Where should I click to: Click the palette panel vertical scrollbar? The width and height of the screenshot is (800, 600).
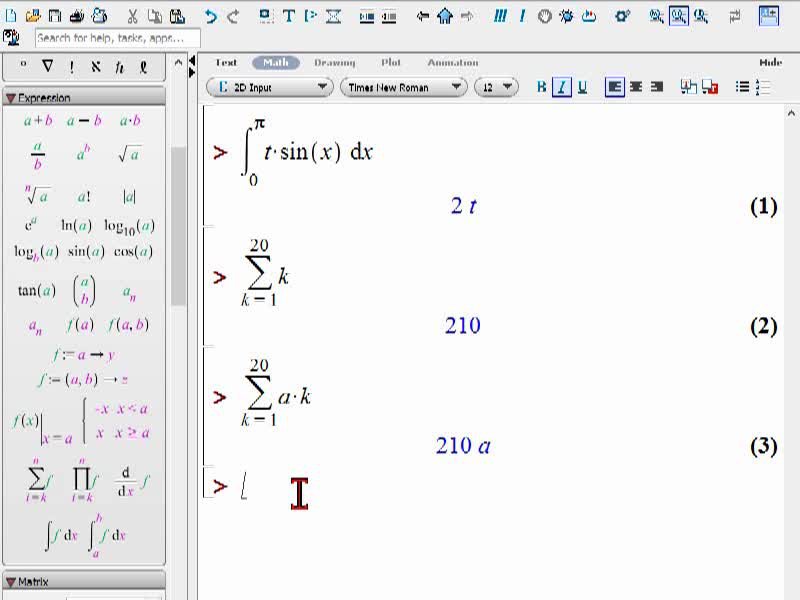pos(178,226)
